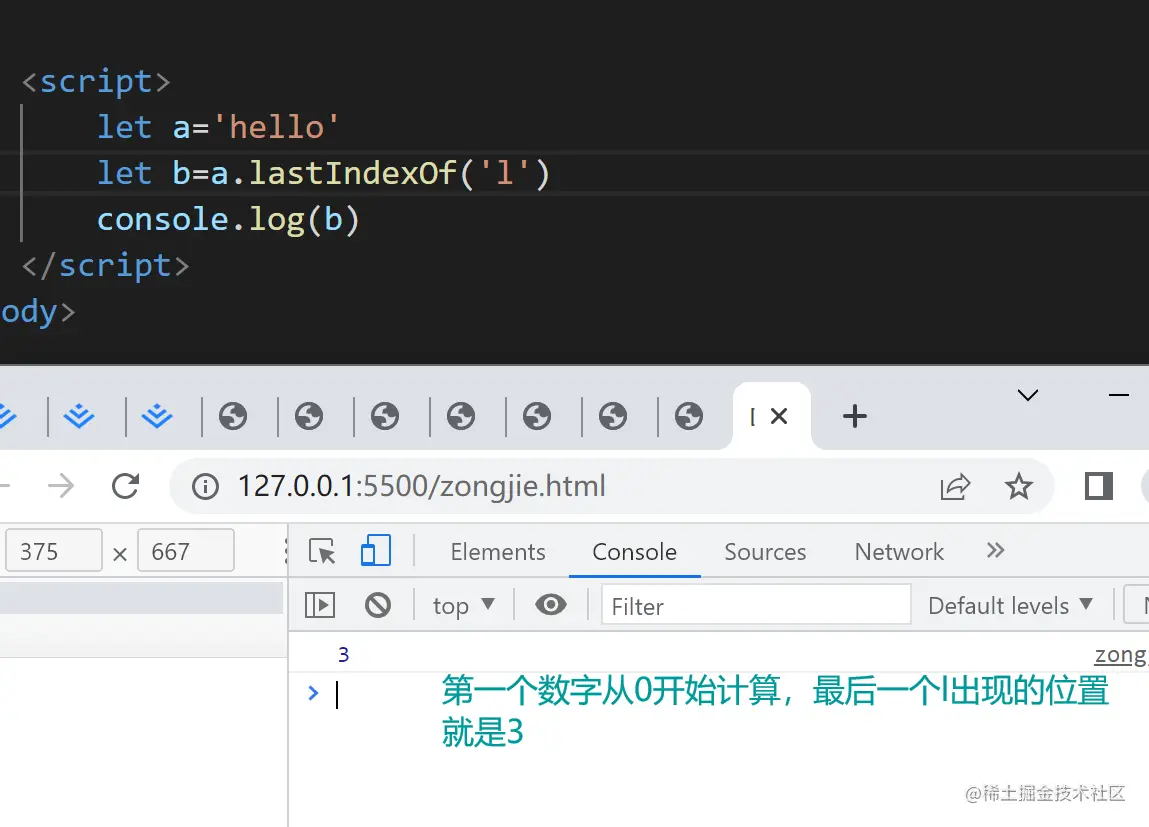
Task: Open the tab search chevron
Action: (x=1028, y=396)
